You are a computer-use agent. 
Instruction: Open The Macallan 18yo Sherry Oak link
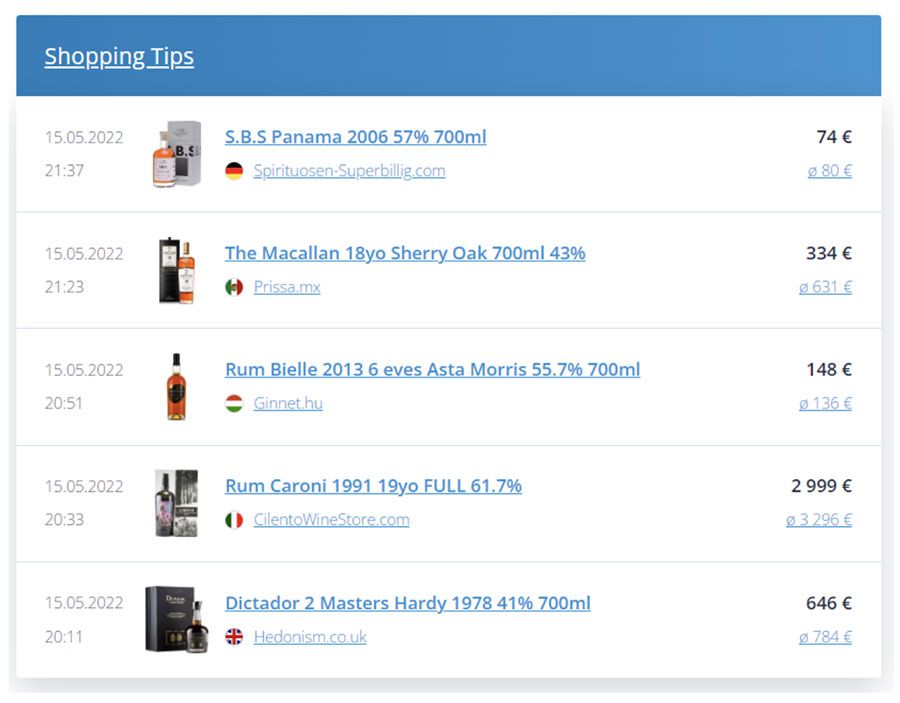point(405,253)
